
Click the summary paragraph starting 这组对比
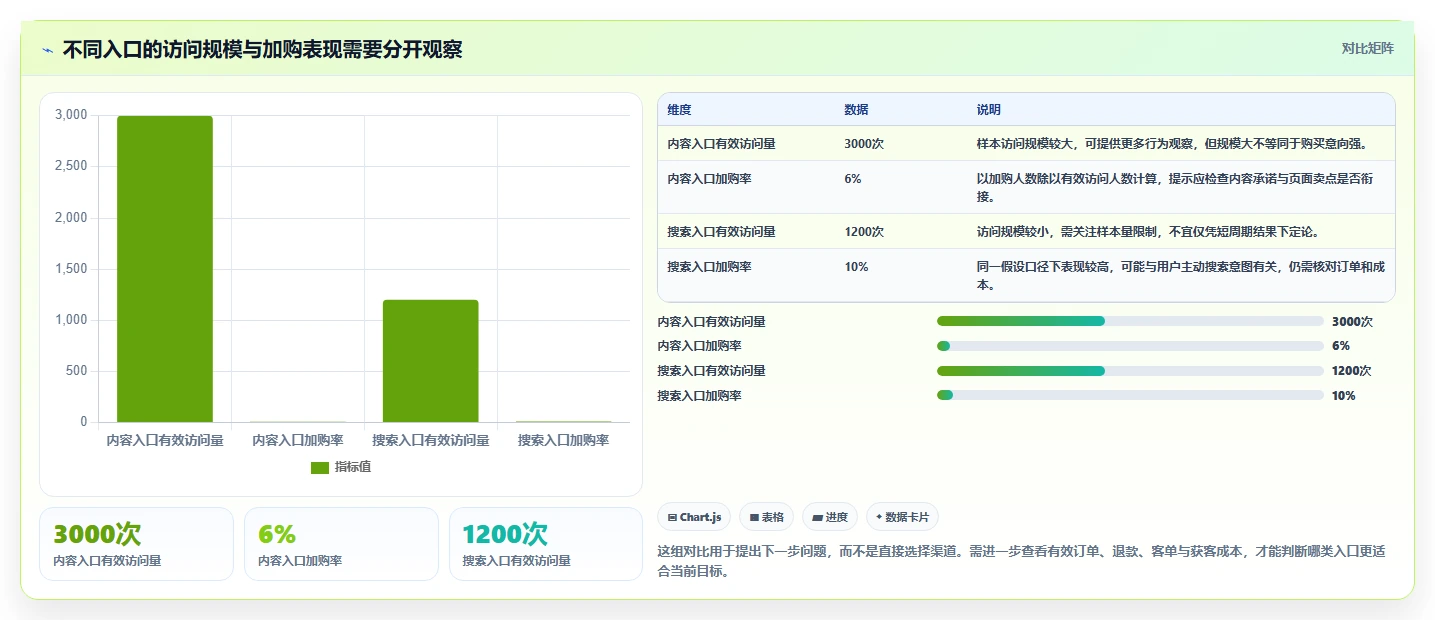click(1021, 562)
